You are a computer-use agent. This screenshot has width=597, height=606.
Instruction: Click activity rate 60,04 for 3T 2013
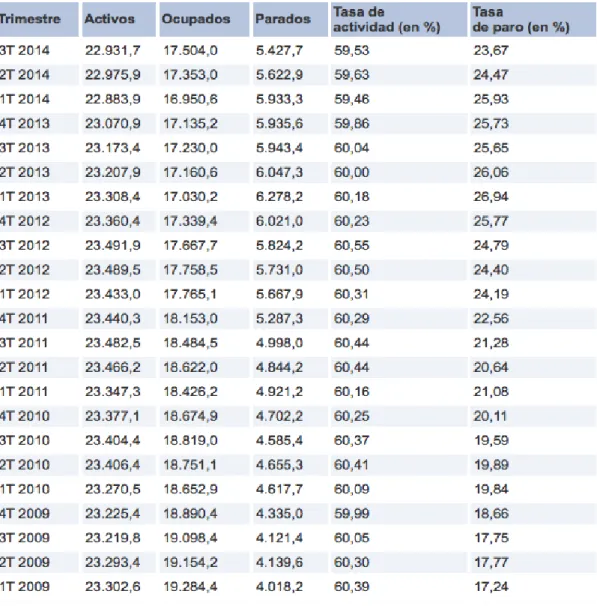[x=352, y=148]
